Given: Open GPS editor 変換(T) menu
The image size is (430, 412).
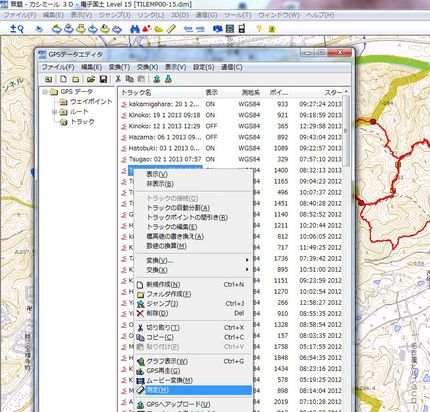Looking at the screenshot, I should [119, 67].
